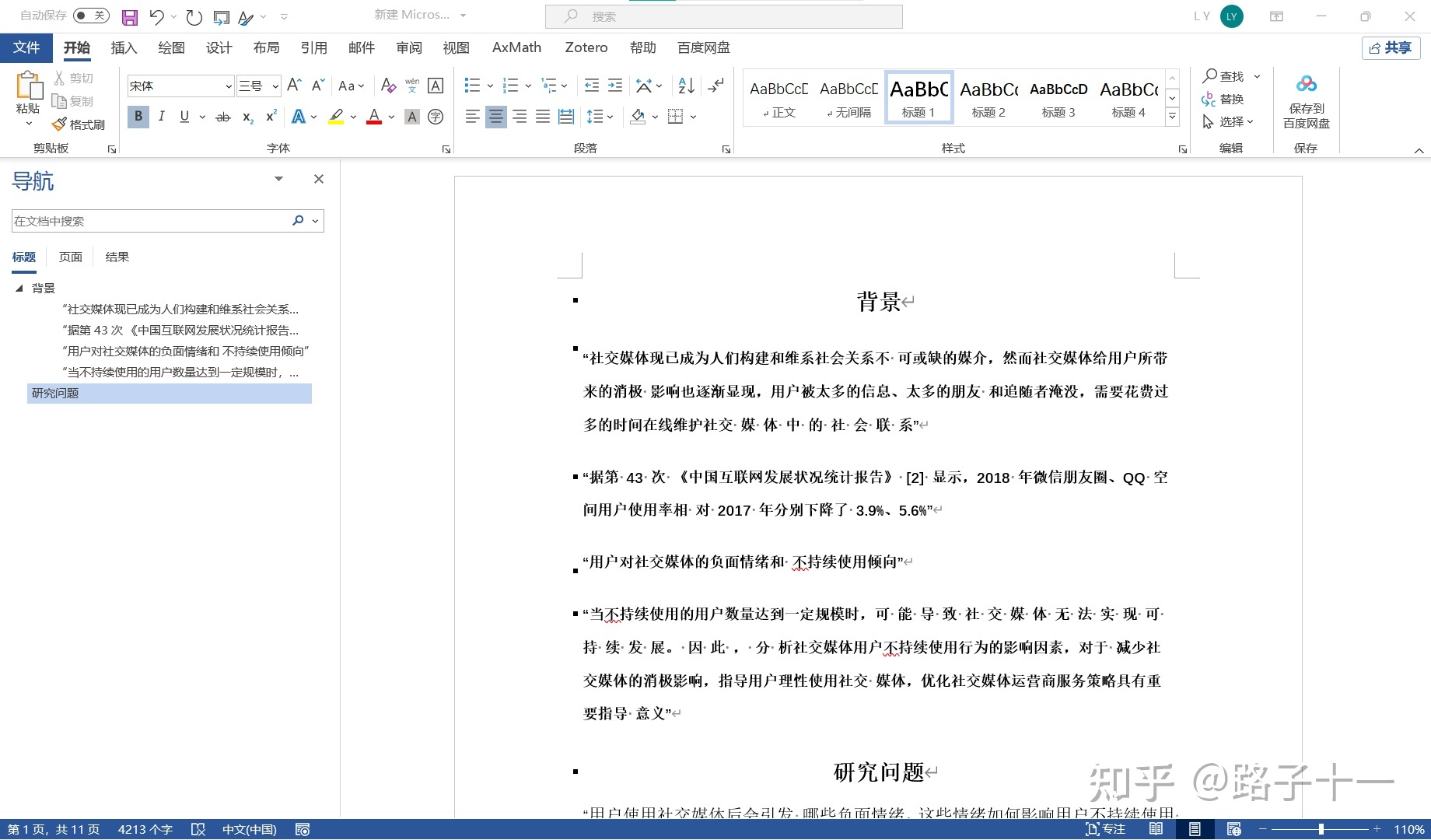Clear all formatting with the eraser A
Image resolution: width=1431 pixels, height=840 pixels.
[x=389, y=86]
